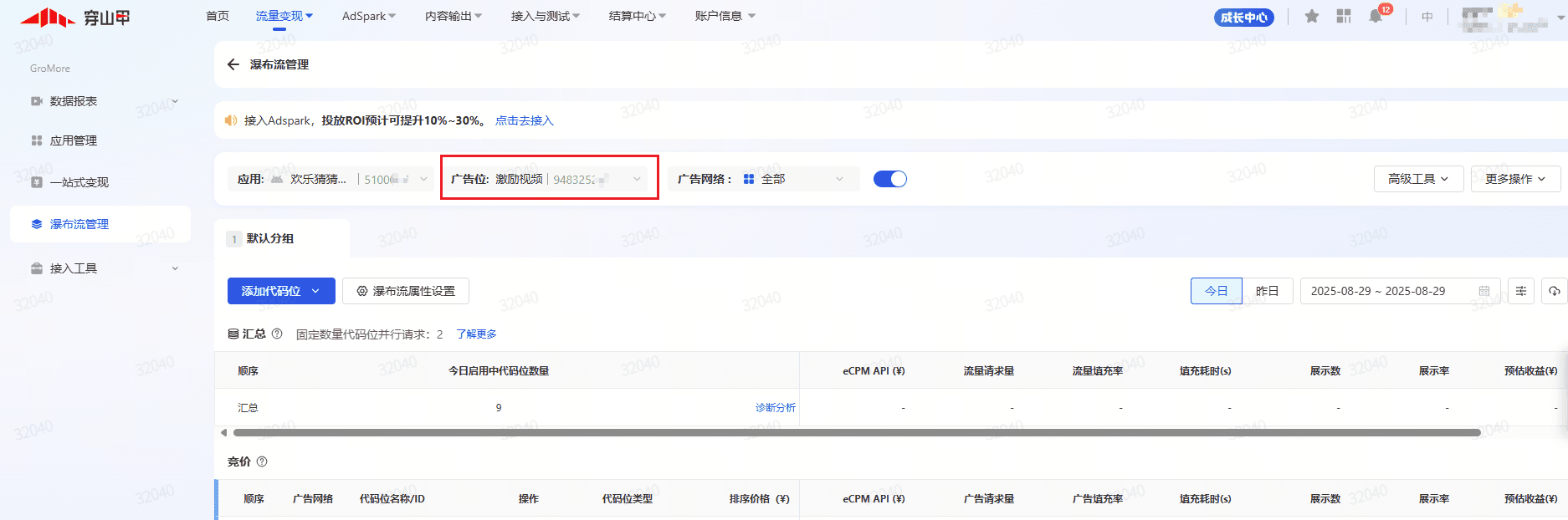1568x520 pixels.
Task: Open the 账户信息 menu
Action: 725,16
